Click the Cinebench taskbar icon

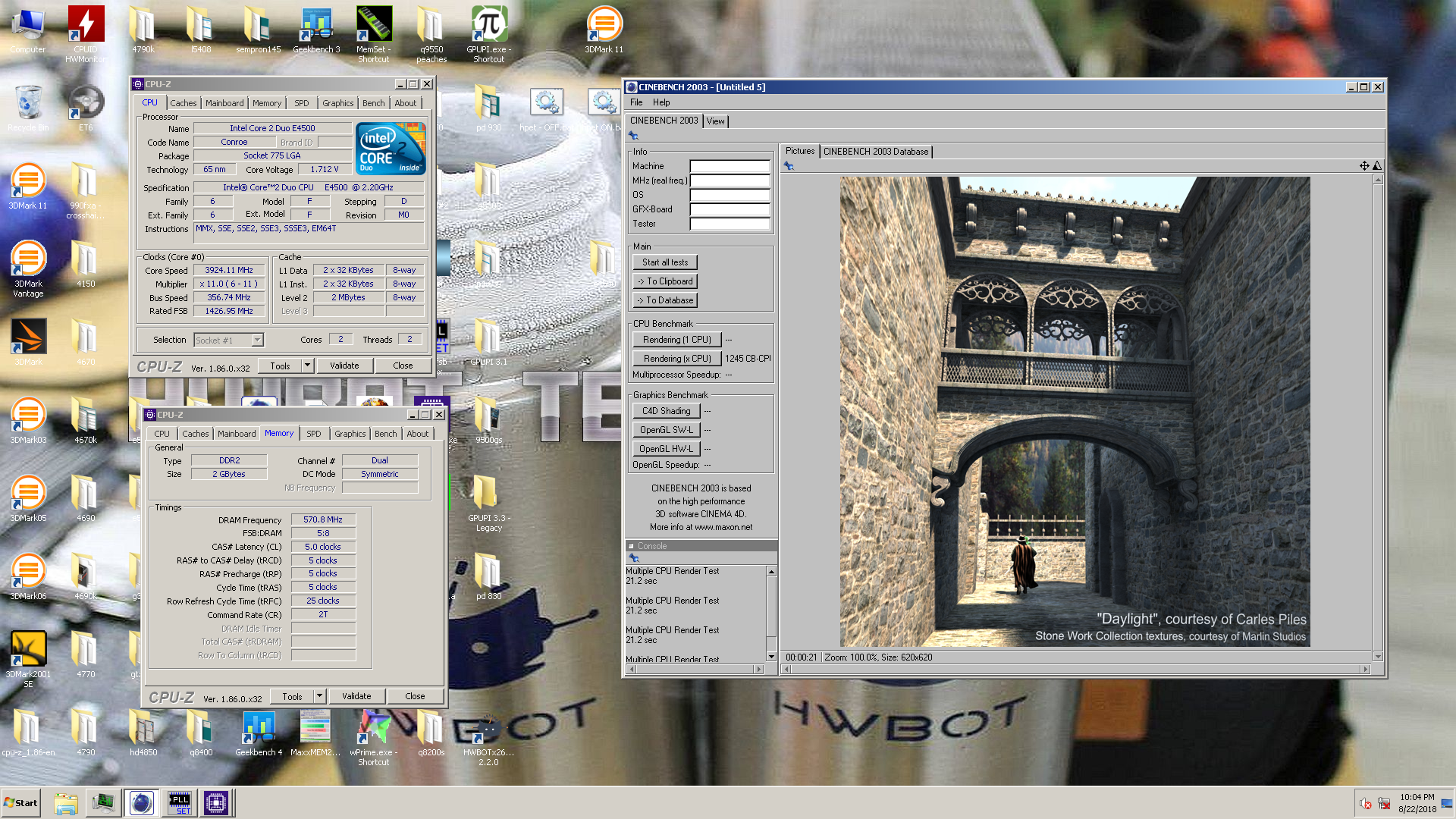click(x=141, y=802)
